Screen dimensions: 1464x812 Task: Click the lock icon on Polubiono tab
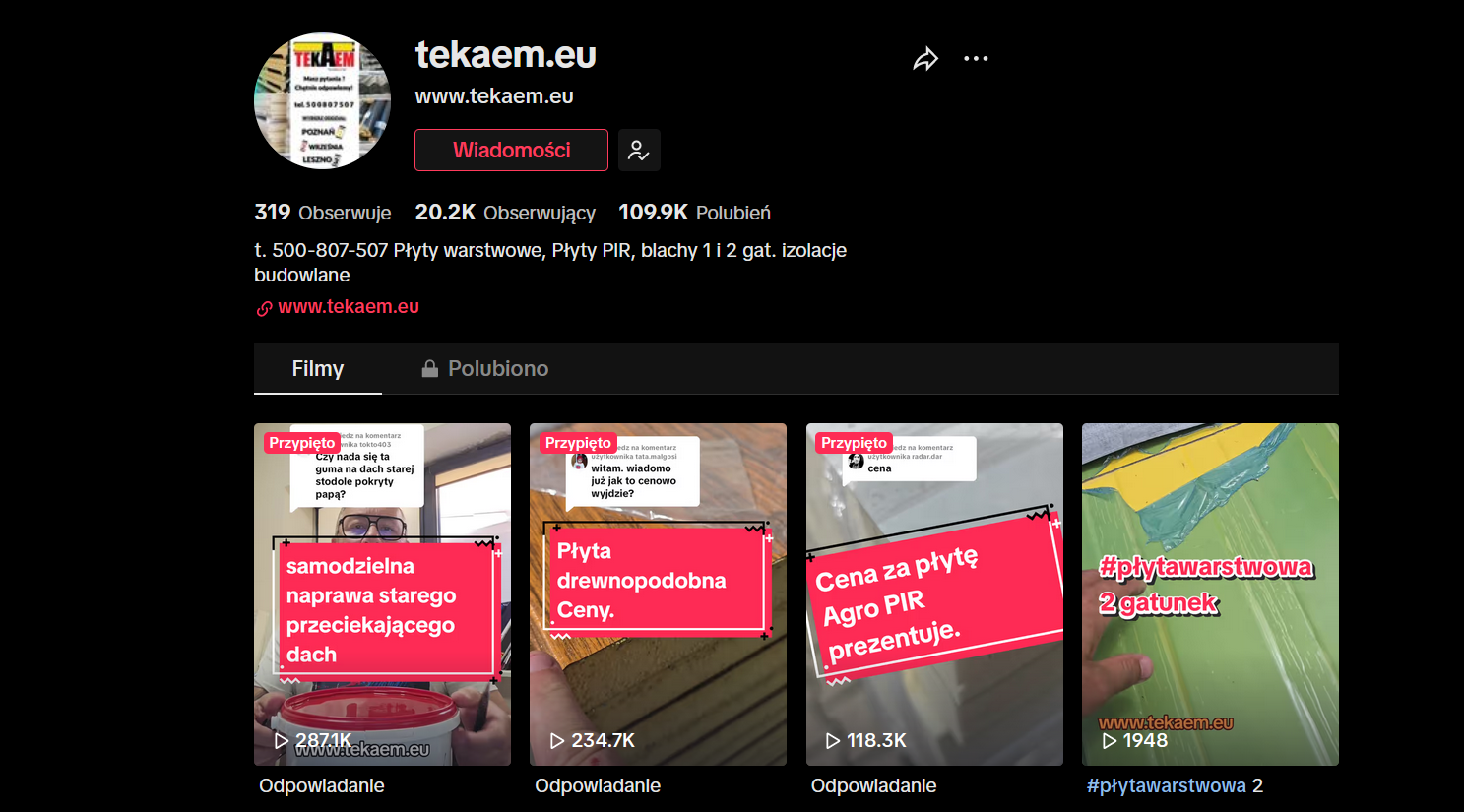pos(429,368)
